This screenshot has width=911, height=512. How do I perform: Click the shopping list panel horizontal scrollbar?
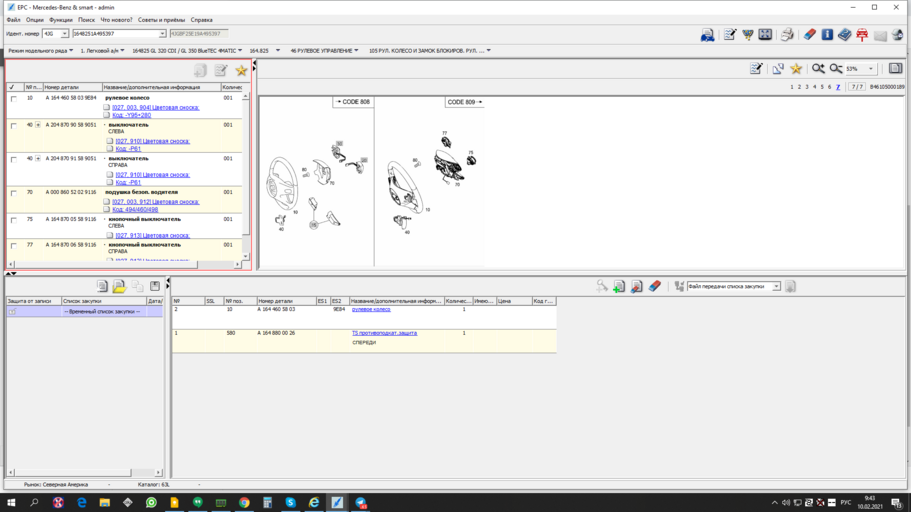tap(85, 472)
